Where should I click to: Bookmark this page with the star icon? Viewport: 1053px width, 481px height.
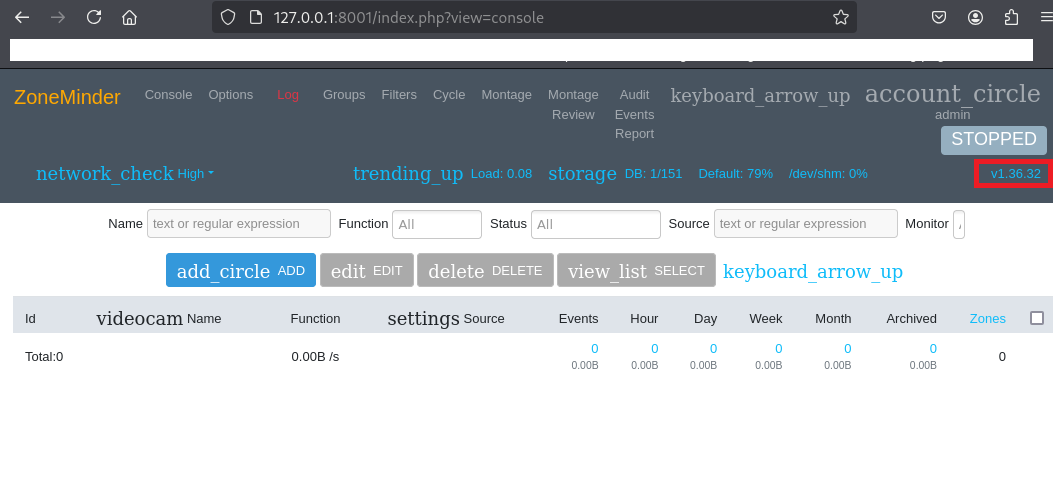[840, 17]
